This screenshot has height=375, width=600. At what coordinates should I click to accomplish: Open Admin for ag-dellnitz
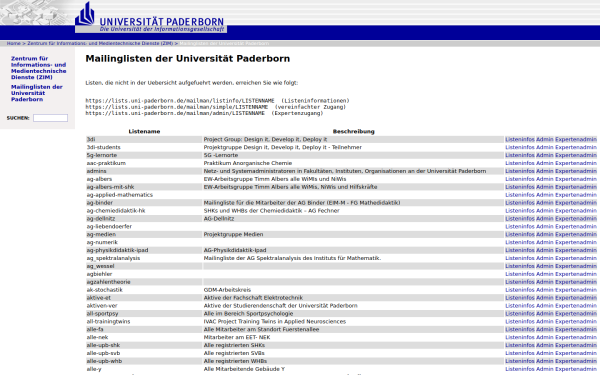point(545,218)
